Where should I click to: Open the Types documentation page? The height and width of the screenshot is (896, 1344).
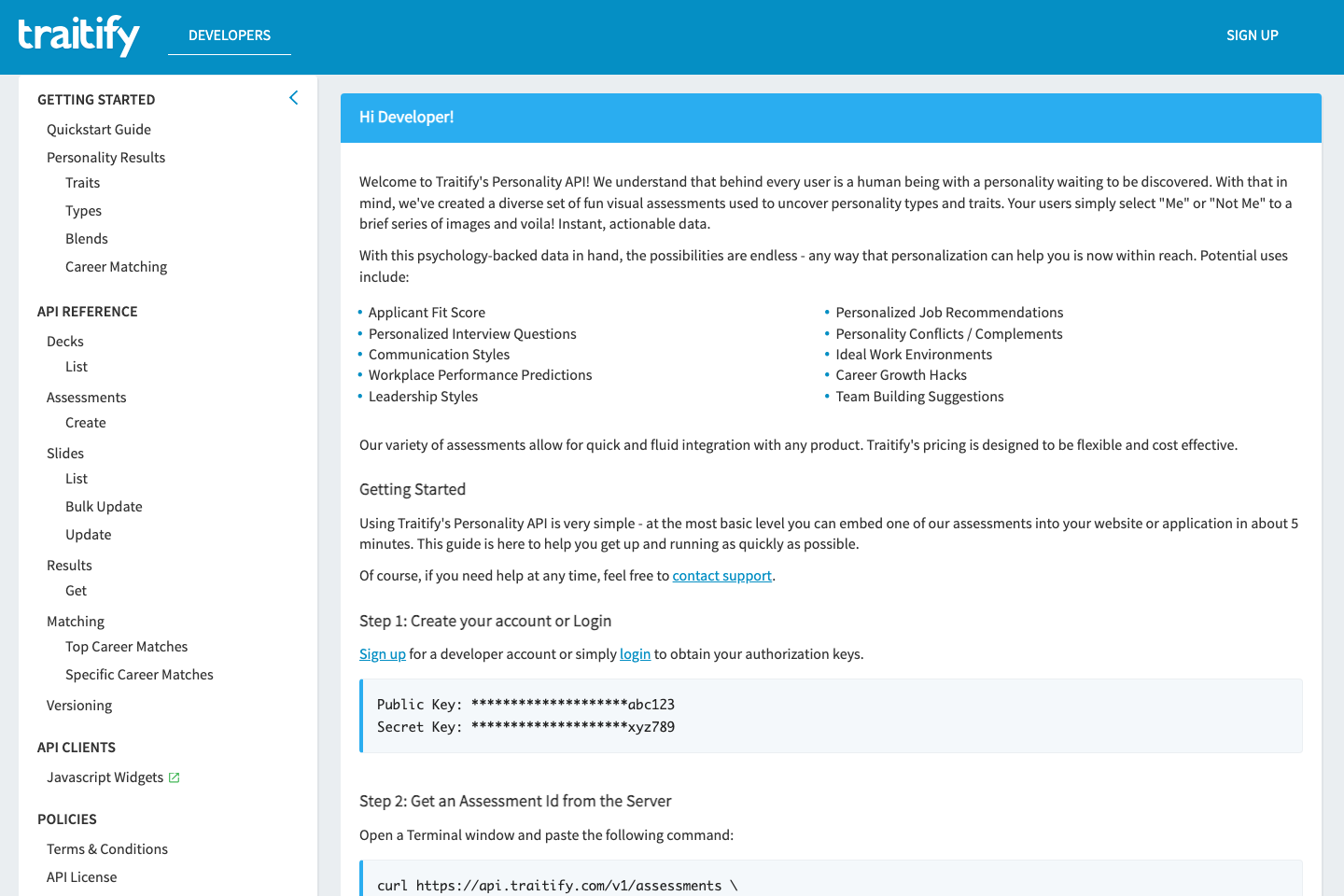click(83, 210)
